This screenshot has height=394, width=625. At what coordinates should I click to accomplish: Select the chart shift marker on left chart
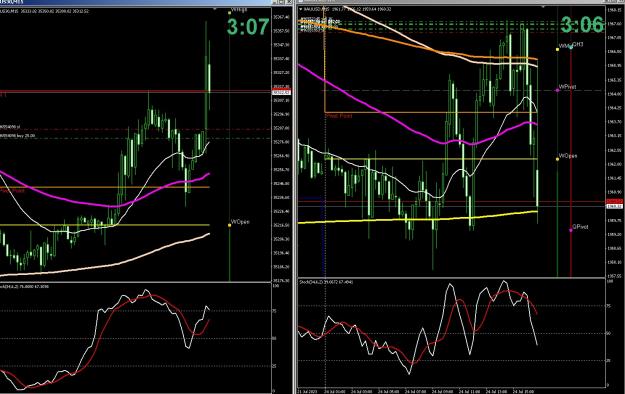pyautogui.click(x=215, y=9)
